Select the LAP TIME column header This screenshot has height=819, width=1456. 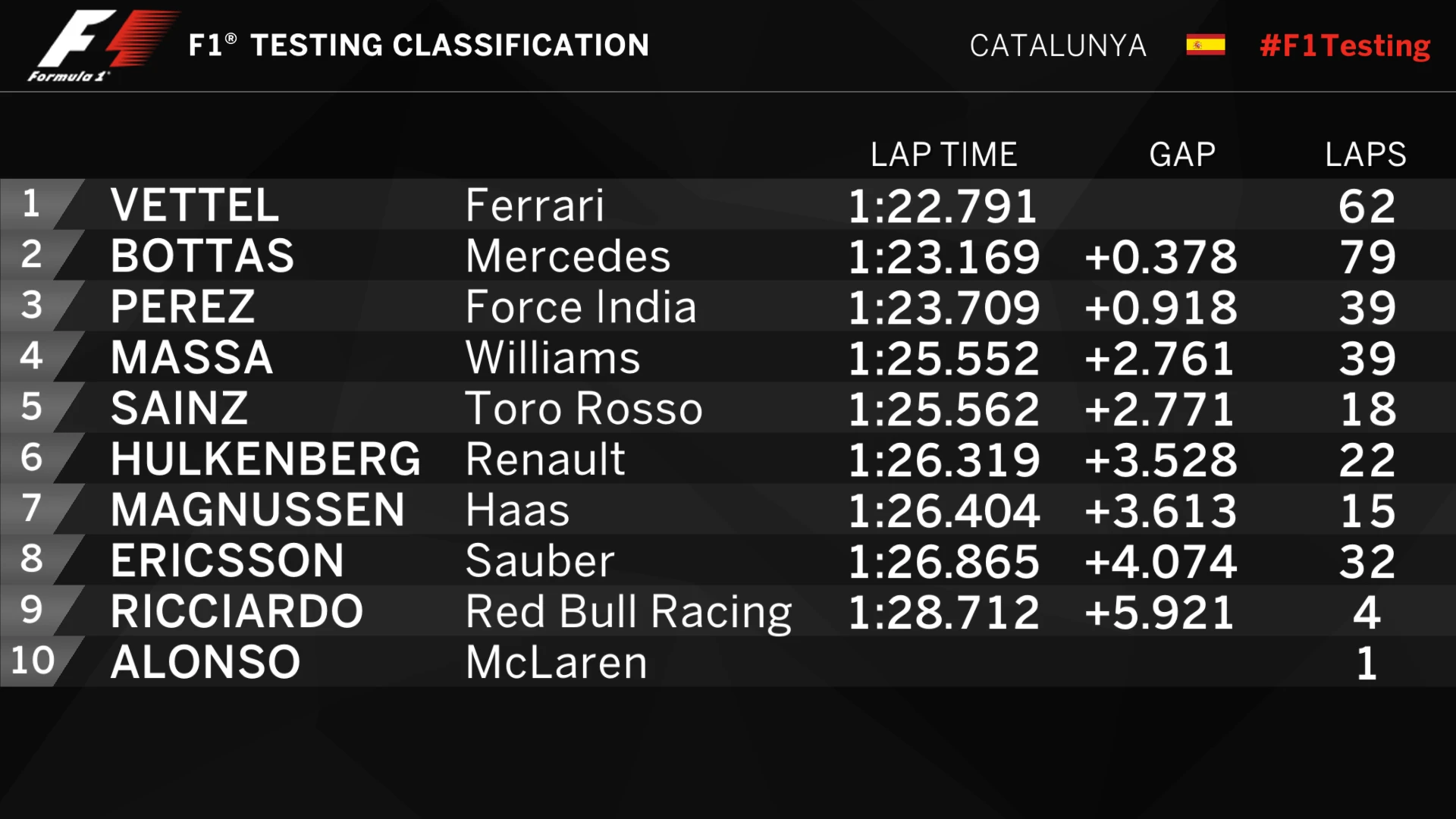tap(943, 155)
